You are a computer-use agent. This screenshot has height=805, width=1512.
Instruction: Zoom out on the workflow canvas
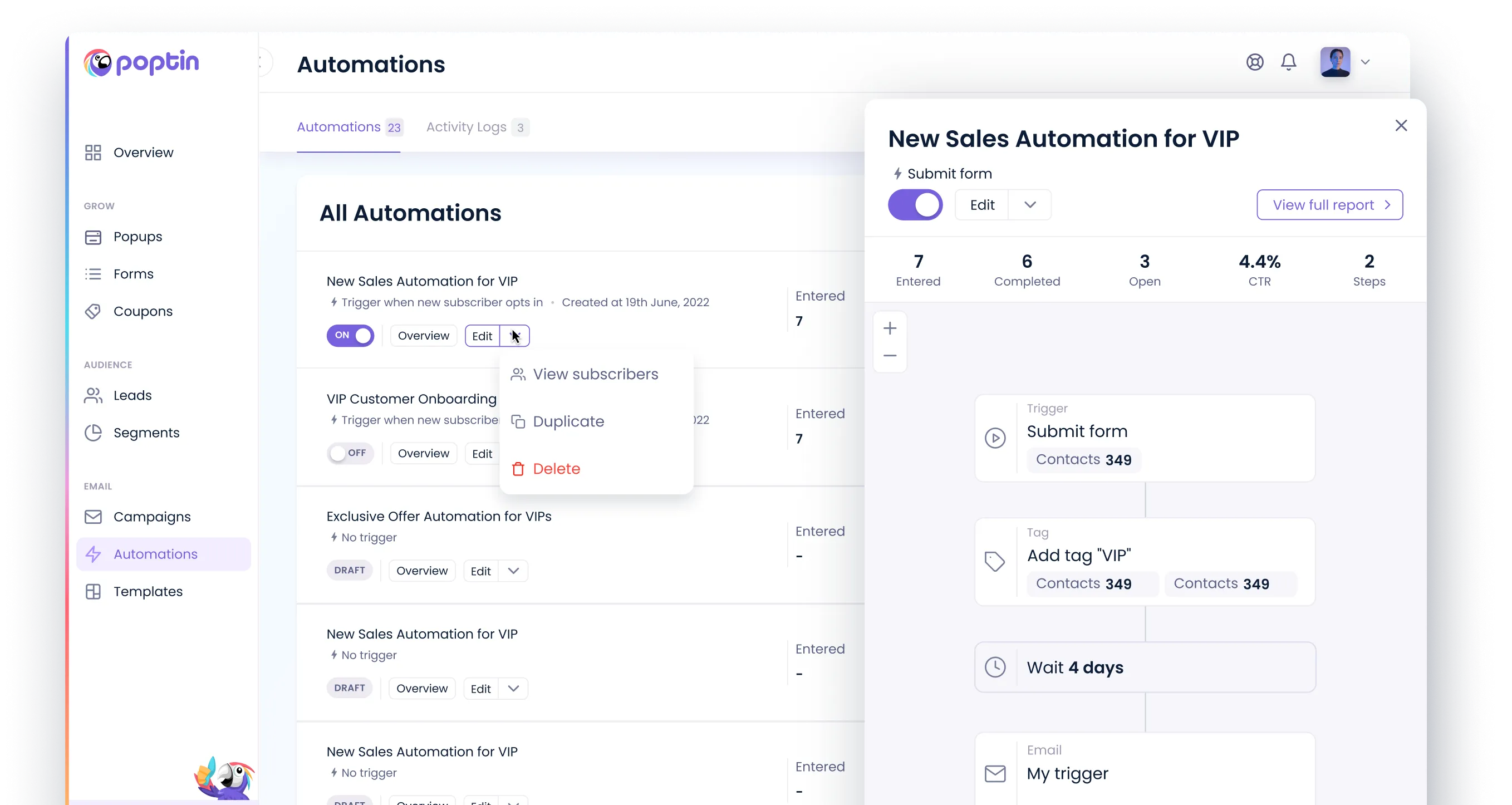pos(890,356)
